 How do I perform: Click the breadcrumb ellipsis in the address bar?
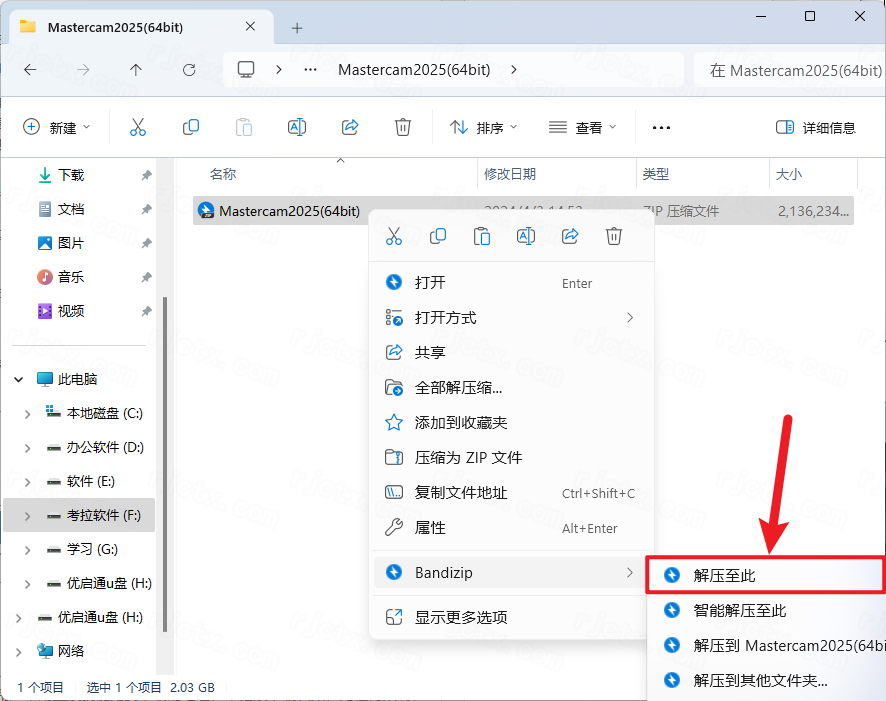click(x=310, y=69)
